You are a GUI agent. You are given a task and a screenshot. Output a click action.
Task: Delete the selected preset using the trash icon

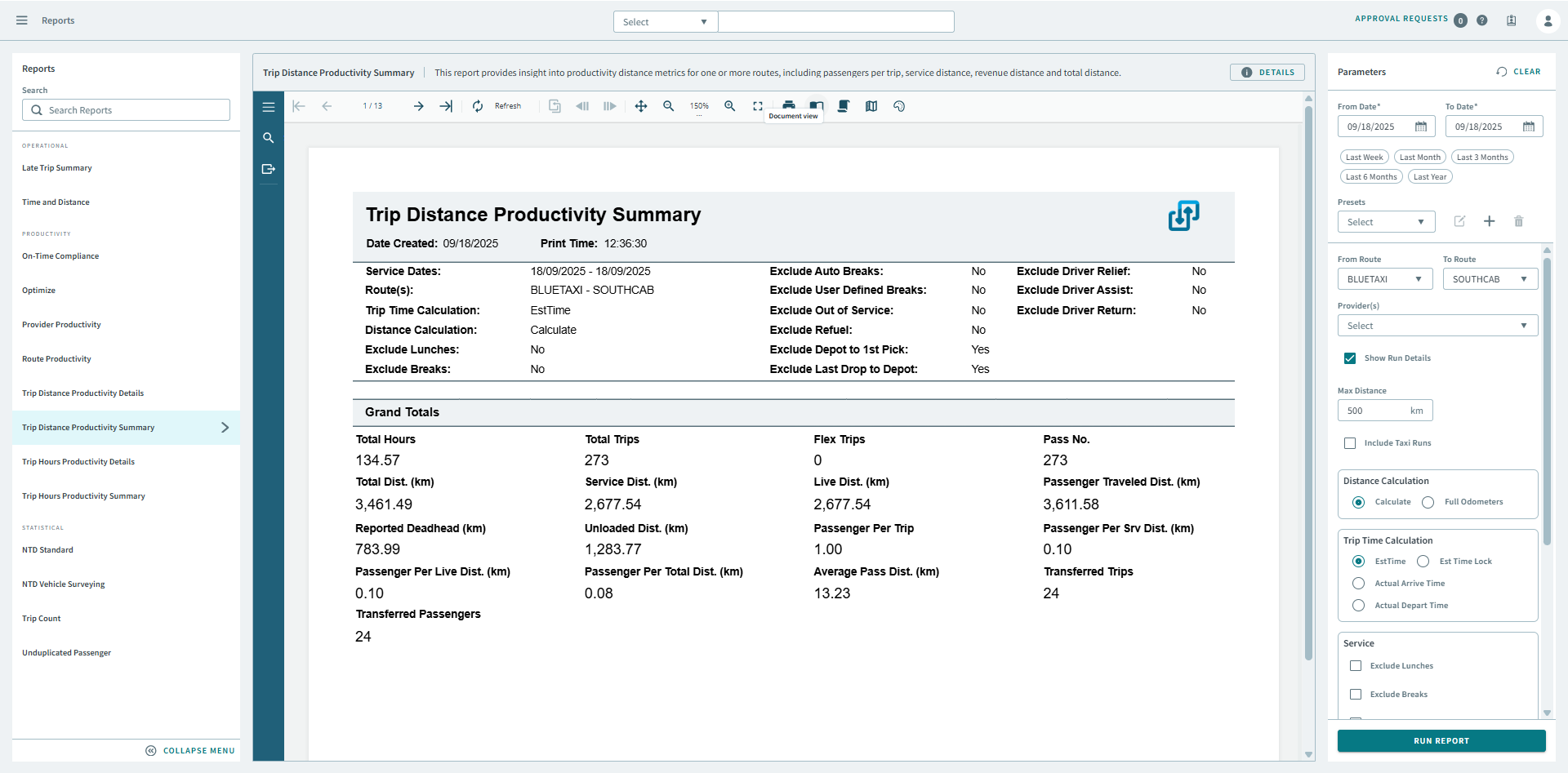(1519, 221)
